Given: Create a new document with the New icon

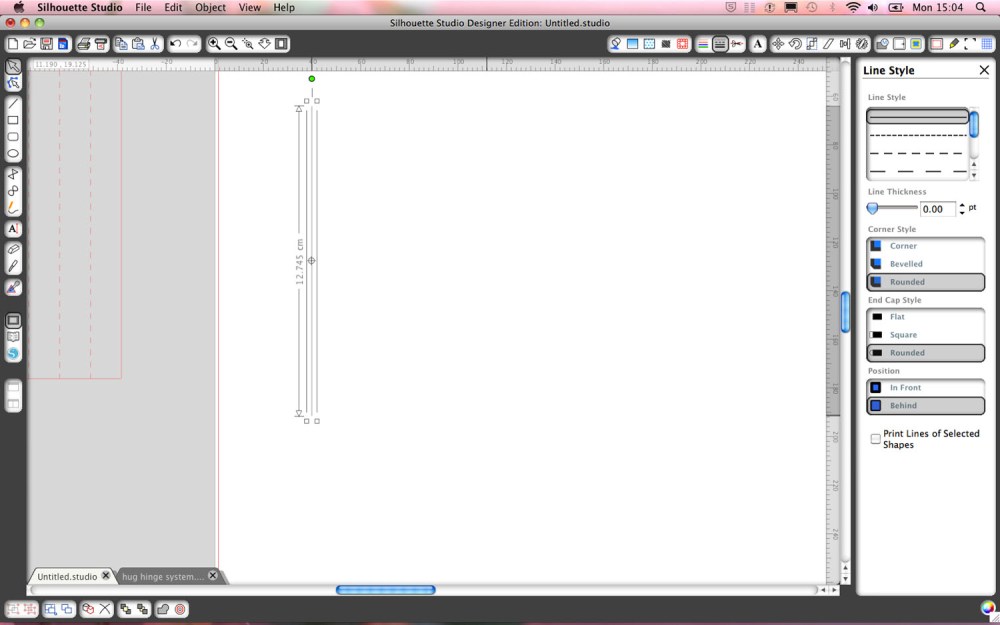Looking at the screenshot, I should tap(11, 43).
